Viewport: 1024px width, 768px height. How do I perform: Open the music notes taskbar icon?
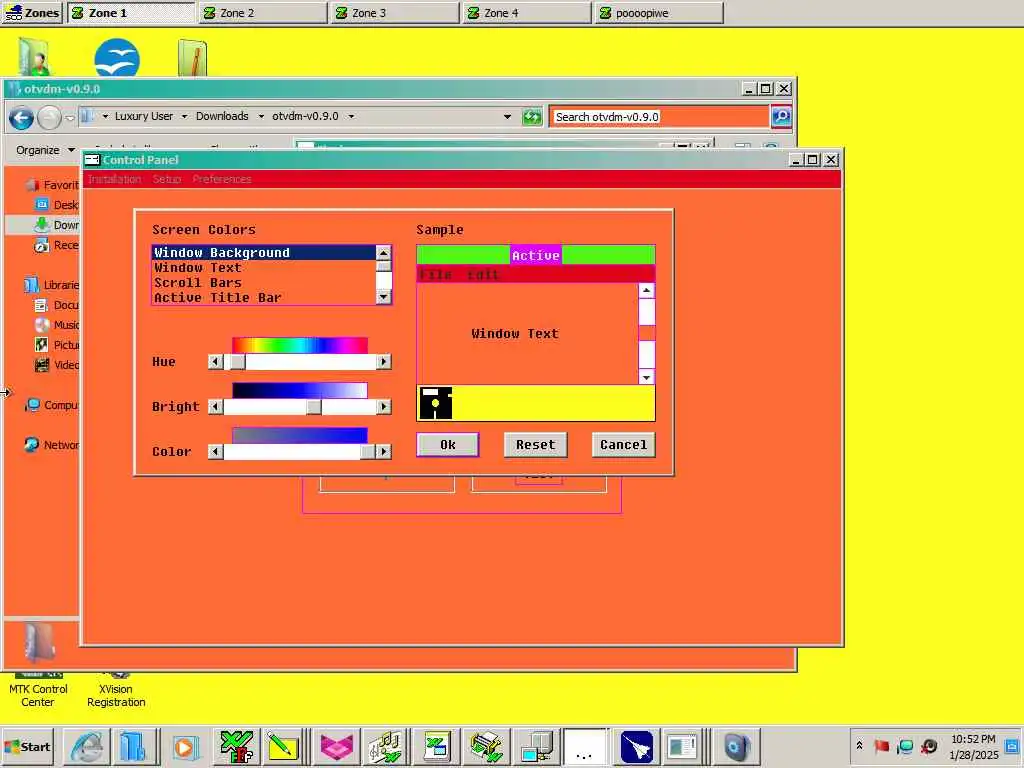coord(385,746)
